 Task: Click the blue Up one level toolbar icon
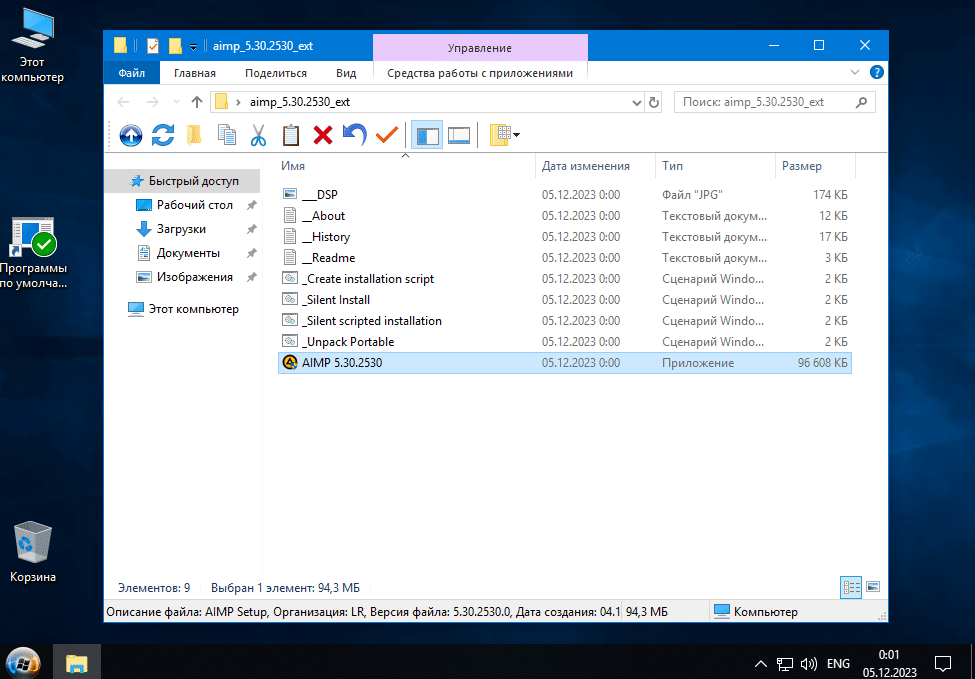coord(131,135)
